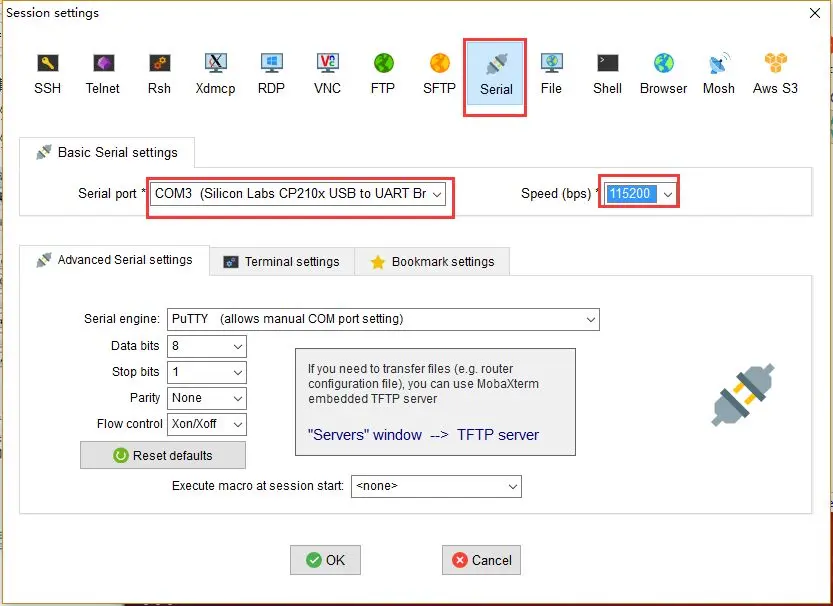The image size is (833, 606).
Task: Switch to the Terminal settings tab
Action: pos(282,262)
